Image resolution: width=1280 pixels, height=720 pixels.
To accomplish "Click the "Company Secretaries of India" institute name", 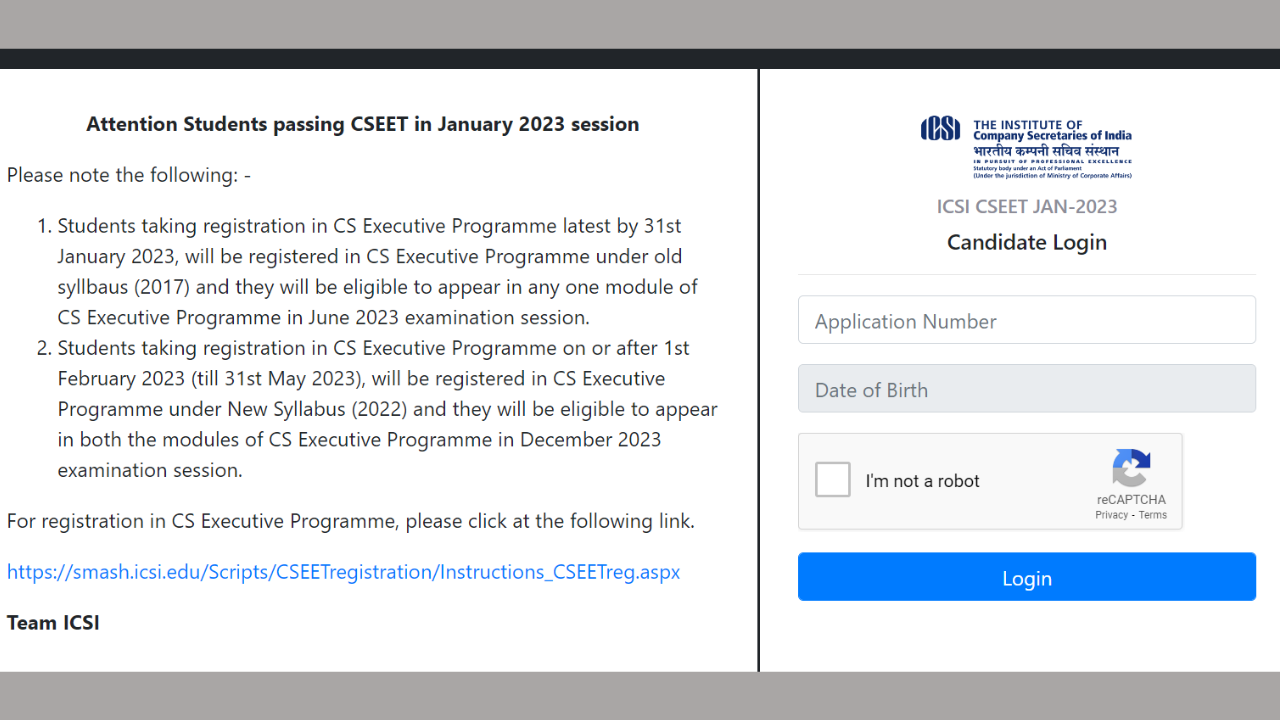I will click(x=1052, y=136).
